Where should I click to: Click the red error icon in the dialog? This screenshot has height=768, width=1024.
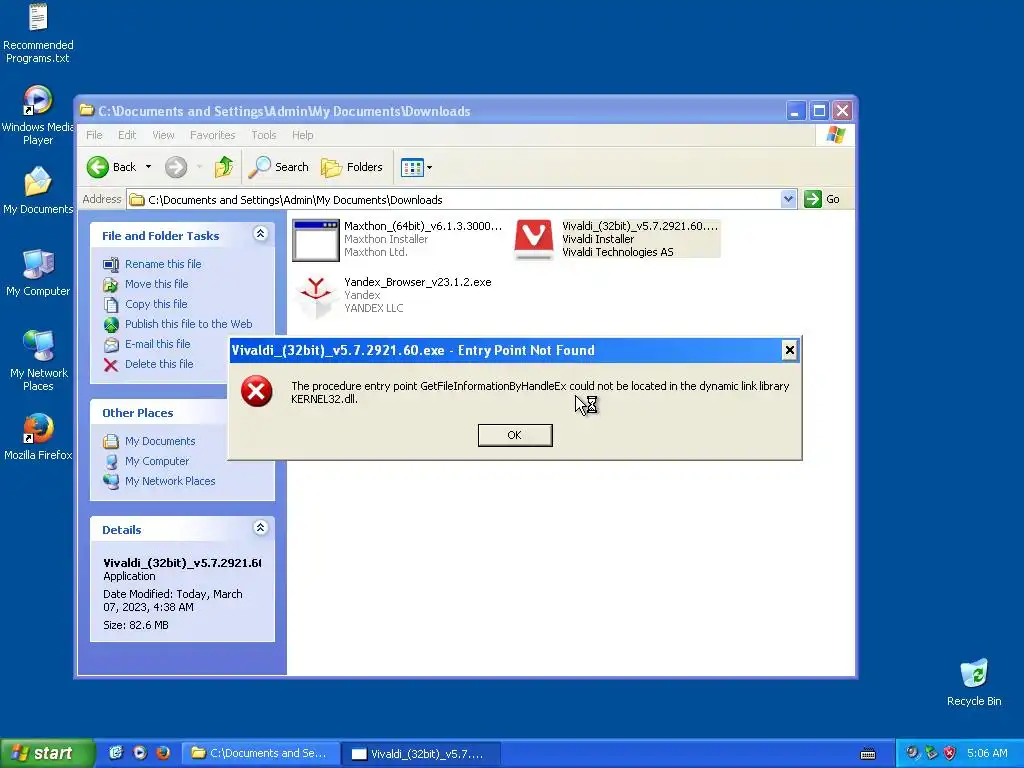[x=257, y=391]
